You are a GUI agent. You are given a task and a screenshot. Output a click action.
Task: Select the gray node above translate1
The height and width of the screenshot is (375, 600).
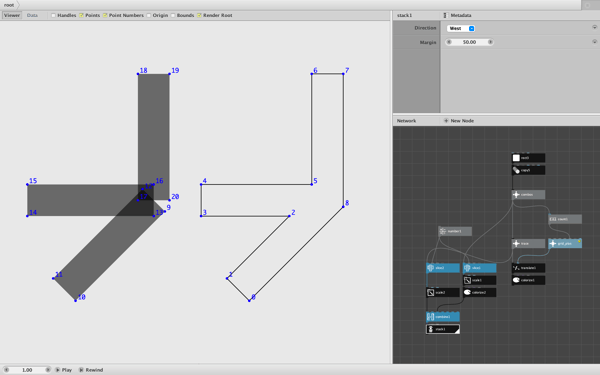click(528, 243)
